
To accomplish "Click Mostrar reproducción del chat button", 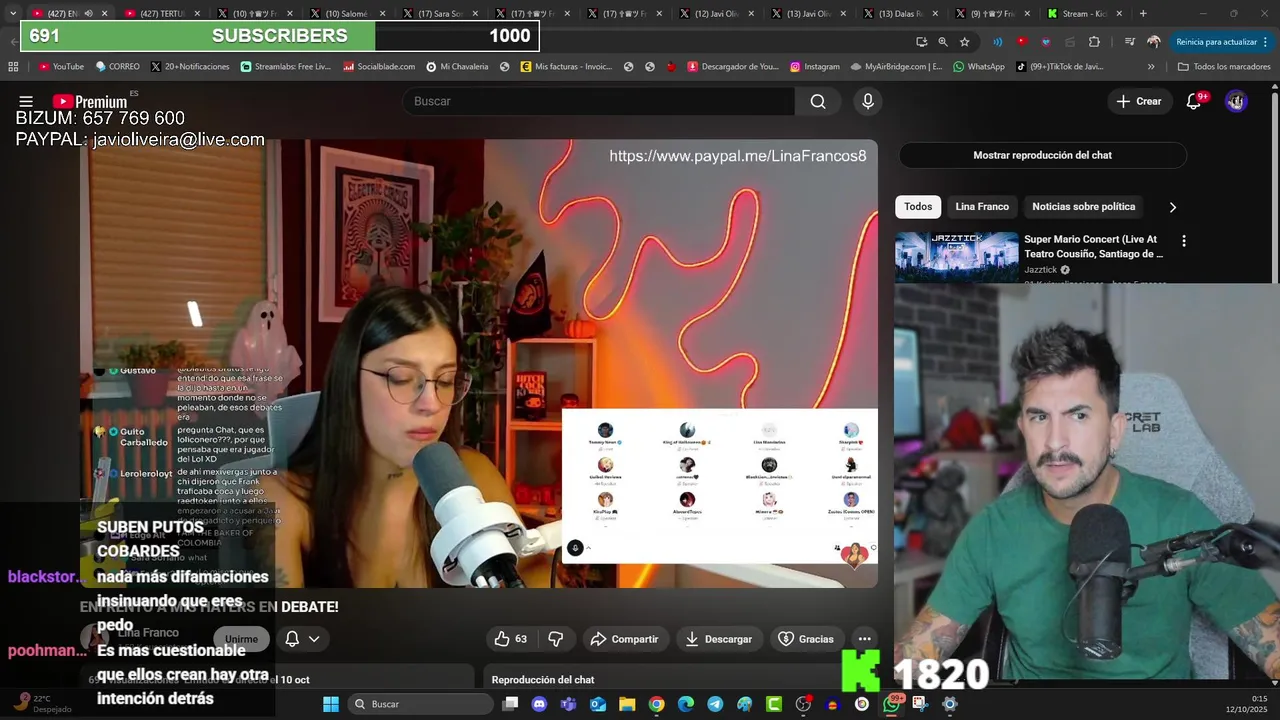I will pos(1042,155).
